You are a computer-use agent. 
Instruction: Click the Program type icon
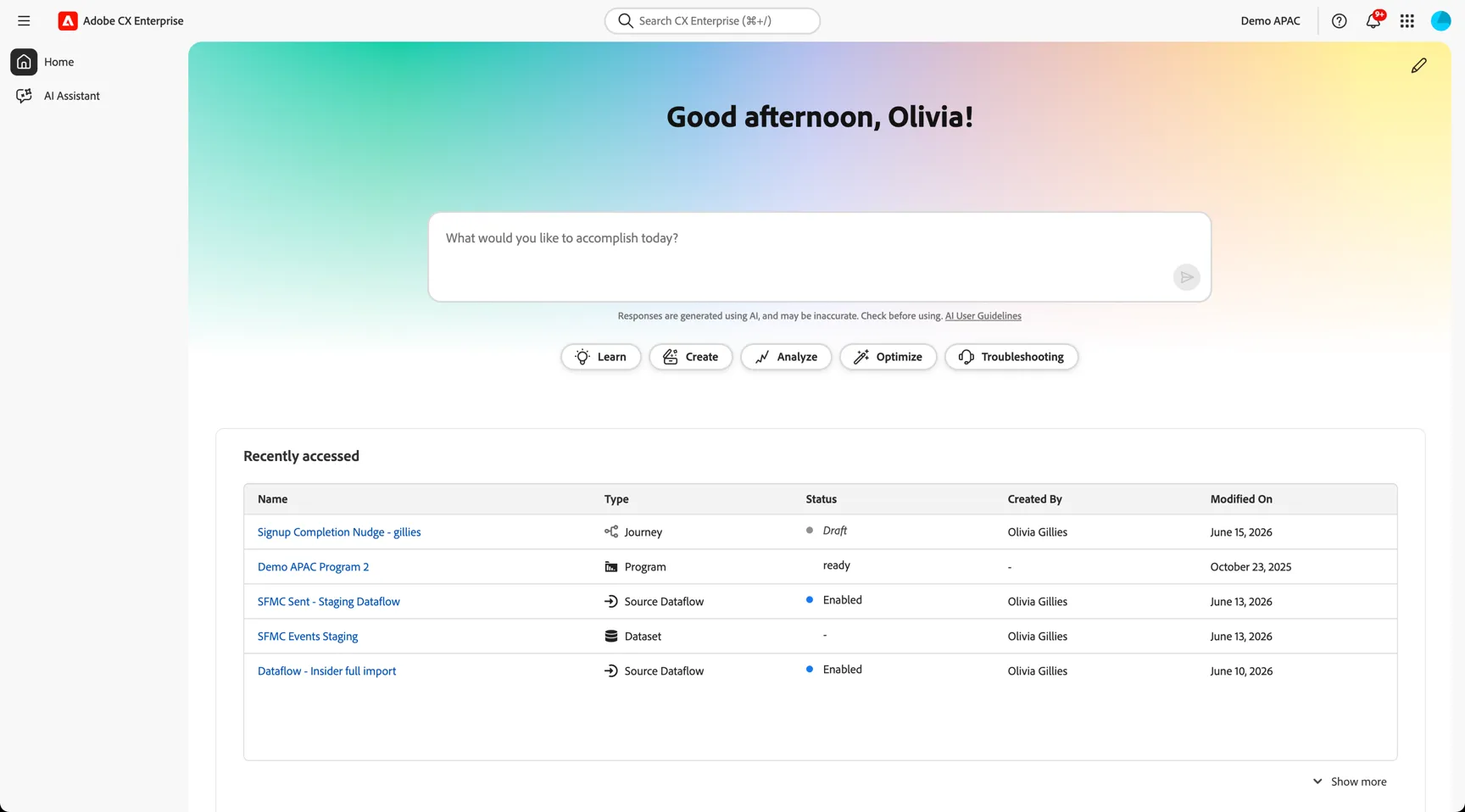(610, 566)
